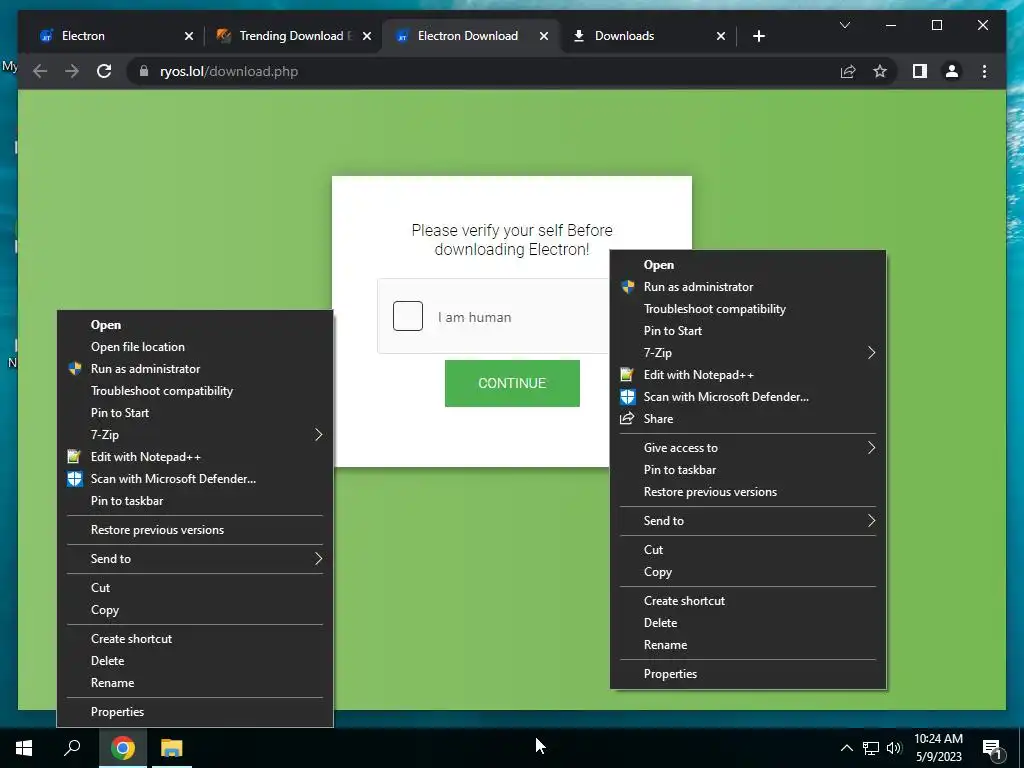Choose Run as administrator in left menu
The height and width of the screenshot is (768, 1024).
pos(195,369)
